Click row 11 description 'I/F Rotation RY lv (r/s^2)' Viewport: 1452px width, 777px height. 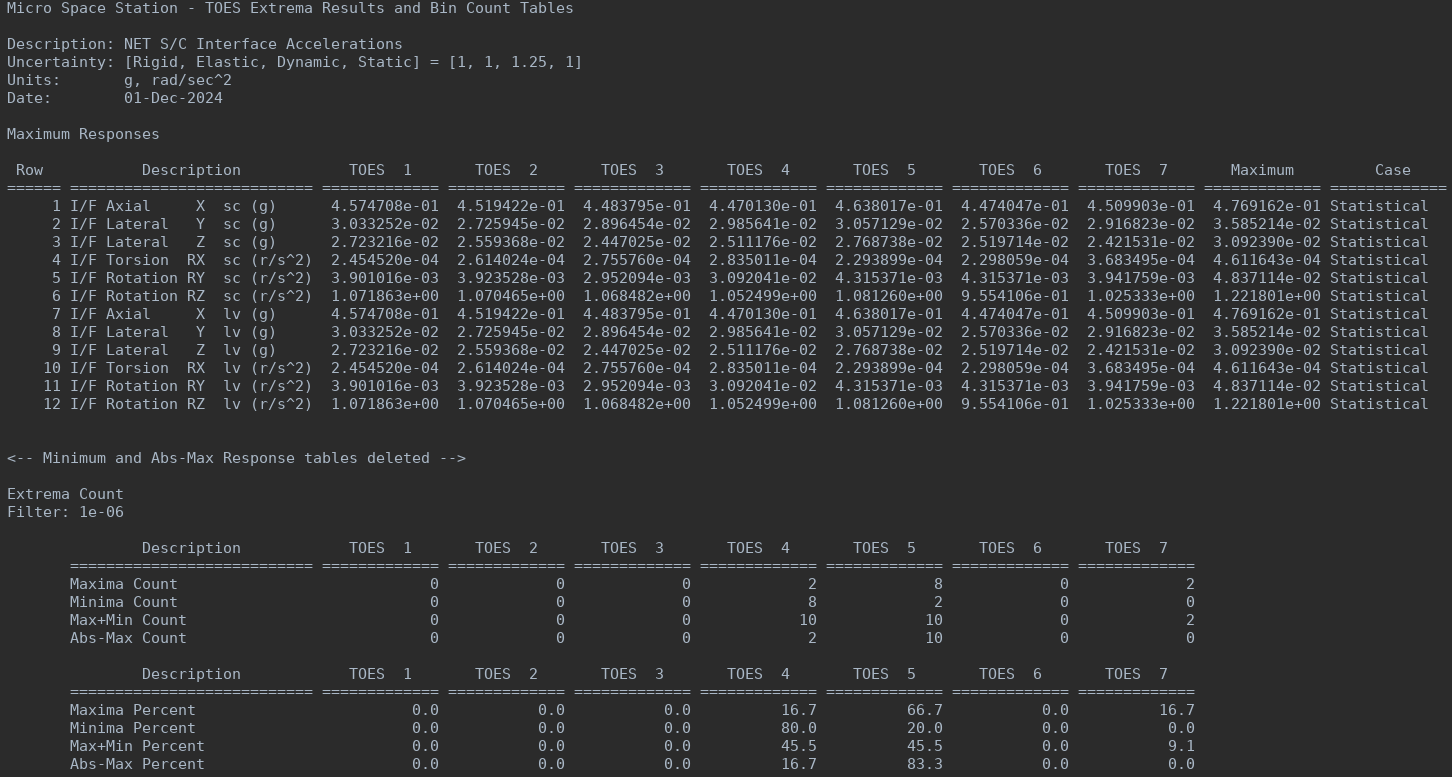point(191,386)
